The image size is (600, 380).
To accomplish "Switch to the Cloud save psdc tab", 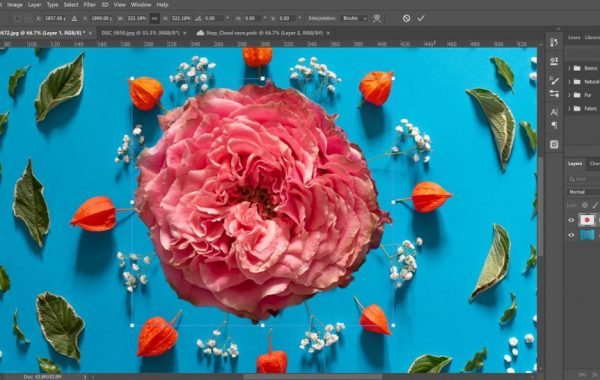I will tap(264, 33).
